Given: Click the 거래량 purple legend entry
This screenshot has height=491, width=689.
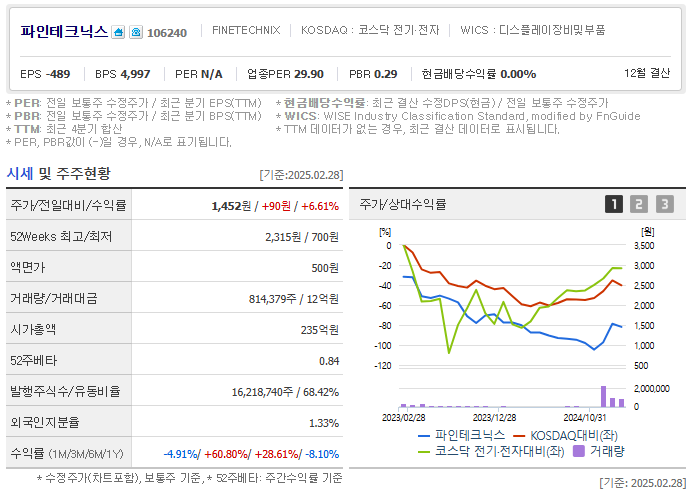Looking at the screenshot, I should tap(598, 451).
